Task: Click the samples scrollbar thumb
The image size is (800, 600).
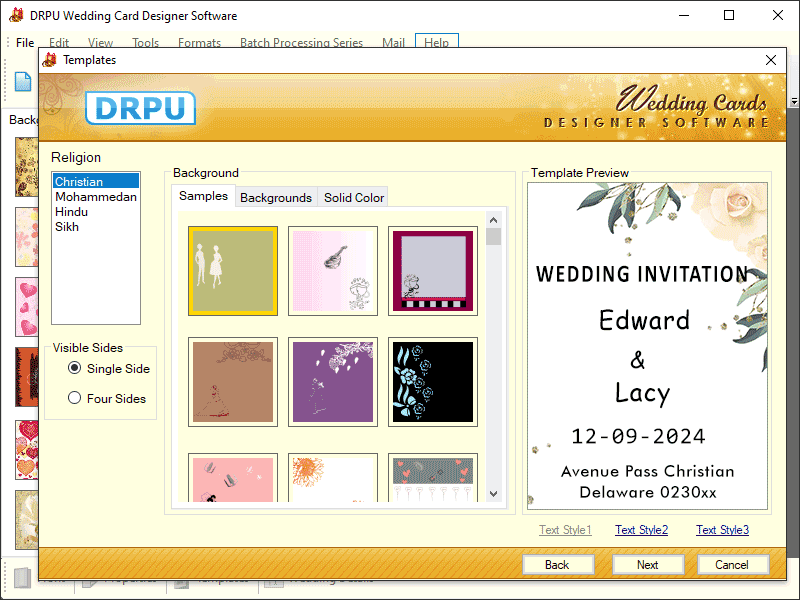Action: tap(493, 237)
